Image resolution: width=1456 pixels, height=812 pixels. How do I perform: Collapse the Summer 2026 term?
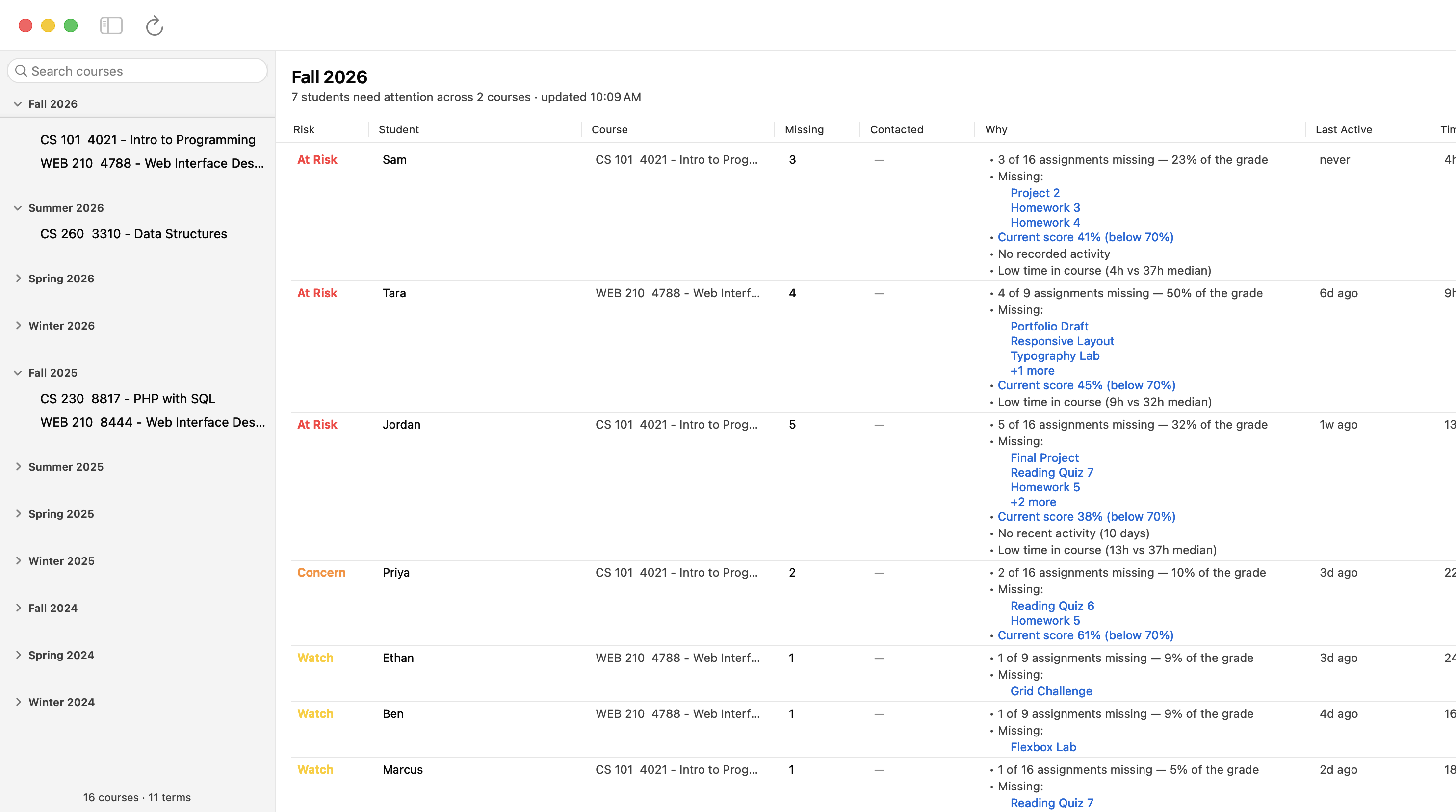click(x=18, y=208)
